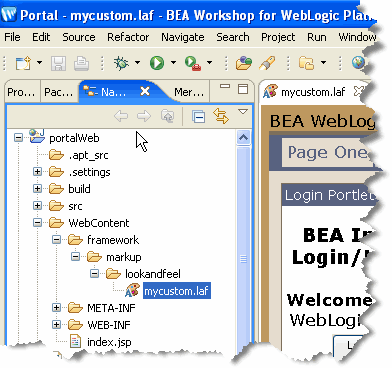Open the Debug dropdown arrow
The height and width of the screenshot is (368, 392).
pyautogui.click(x=137, y=62)
